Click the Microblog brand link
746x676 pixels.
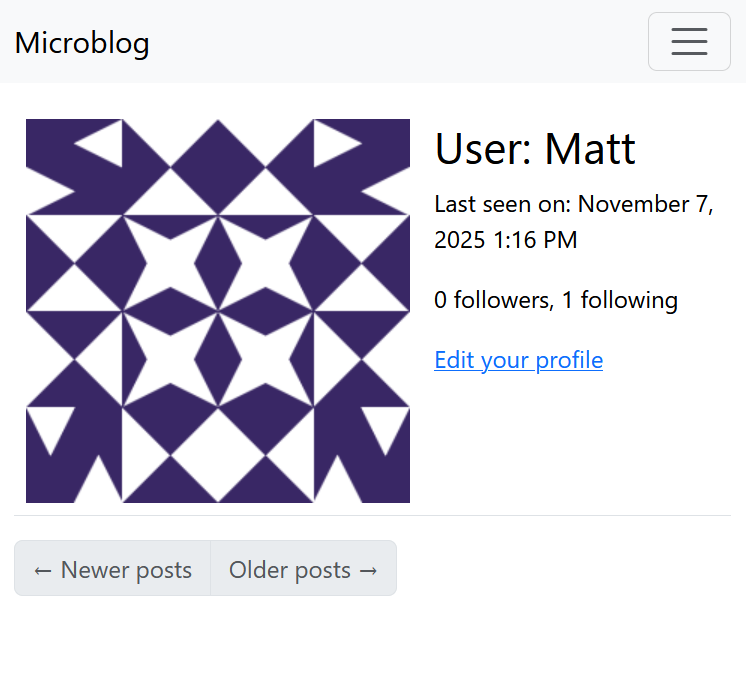(x=82, y=43)
